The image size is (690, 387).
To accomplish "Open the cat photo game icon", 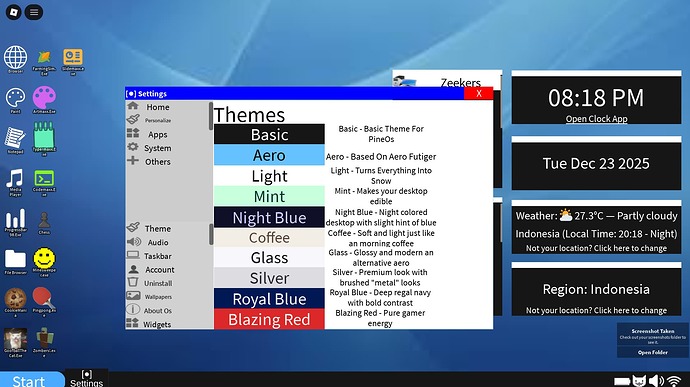I will coord(15,338).
